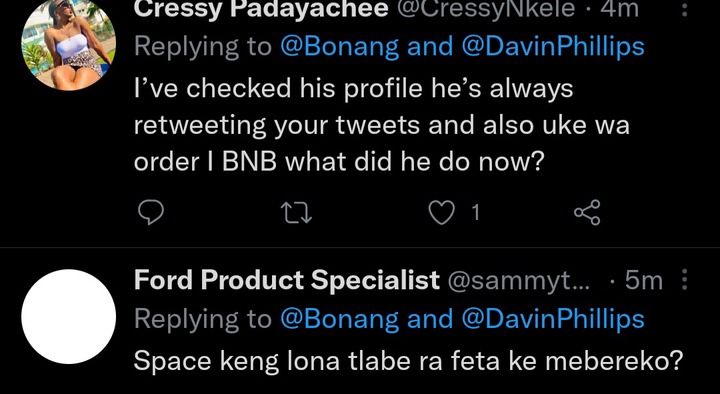
Task: Open Ford Product Specialist display name
Action: [x=287, y=280]
